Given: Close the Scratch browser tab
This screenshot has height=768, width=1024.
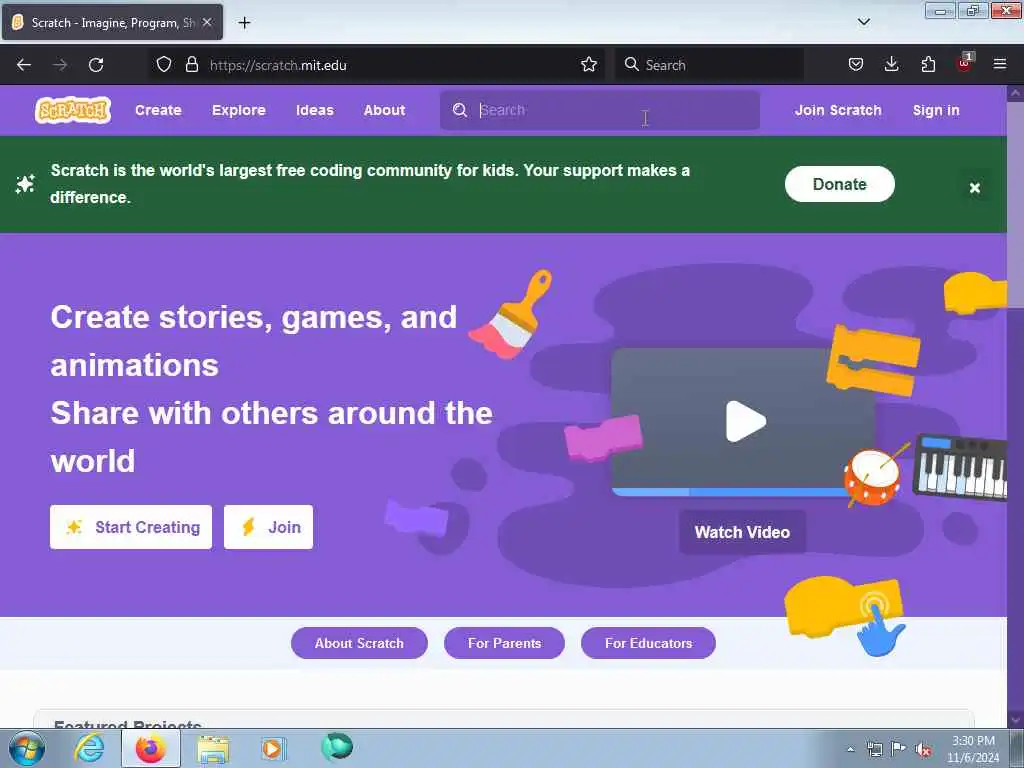Looking at the screenshot, I should (x=207, y=22).
